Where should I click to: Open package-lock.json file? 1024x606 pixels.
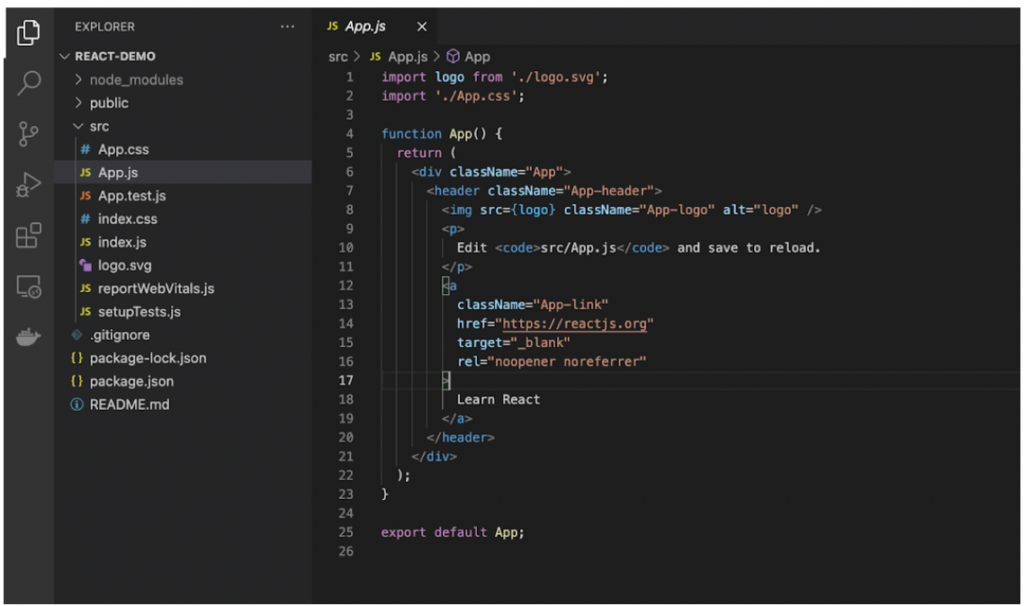[x=183, y=358]
